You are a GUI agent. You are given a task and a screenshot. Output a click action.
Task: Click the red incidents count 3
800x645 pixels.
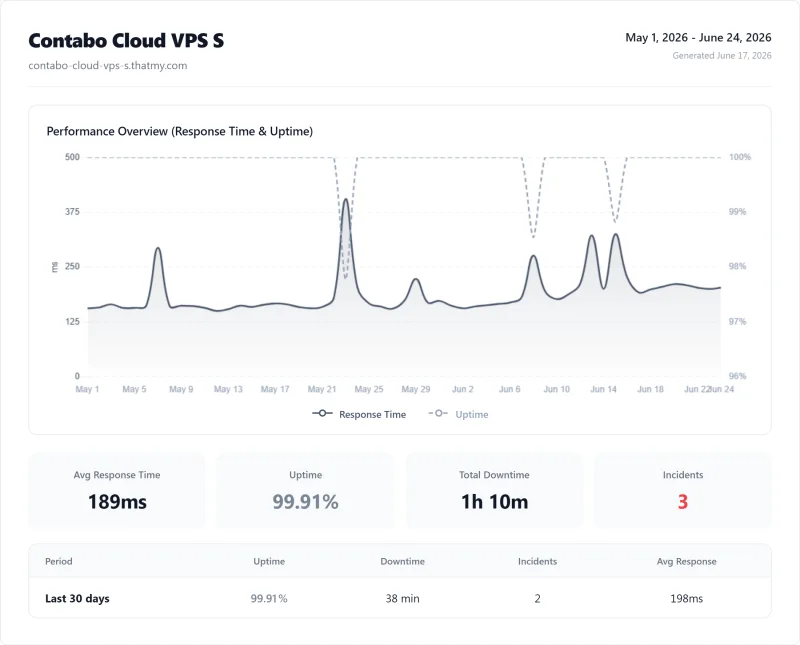(x=683, y=502)
